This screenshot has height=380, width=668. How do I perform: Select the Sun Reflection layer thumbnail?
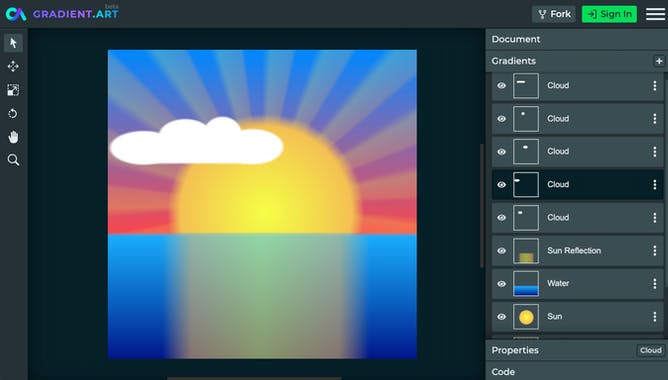click(x=526, y=250)
